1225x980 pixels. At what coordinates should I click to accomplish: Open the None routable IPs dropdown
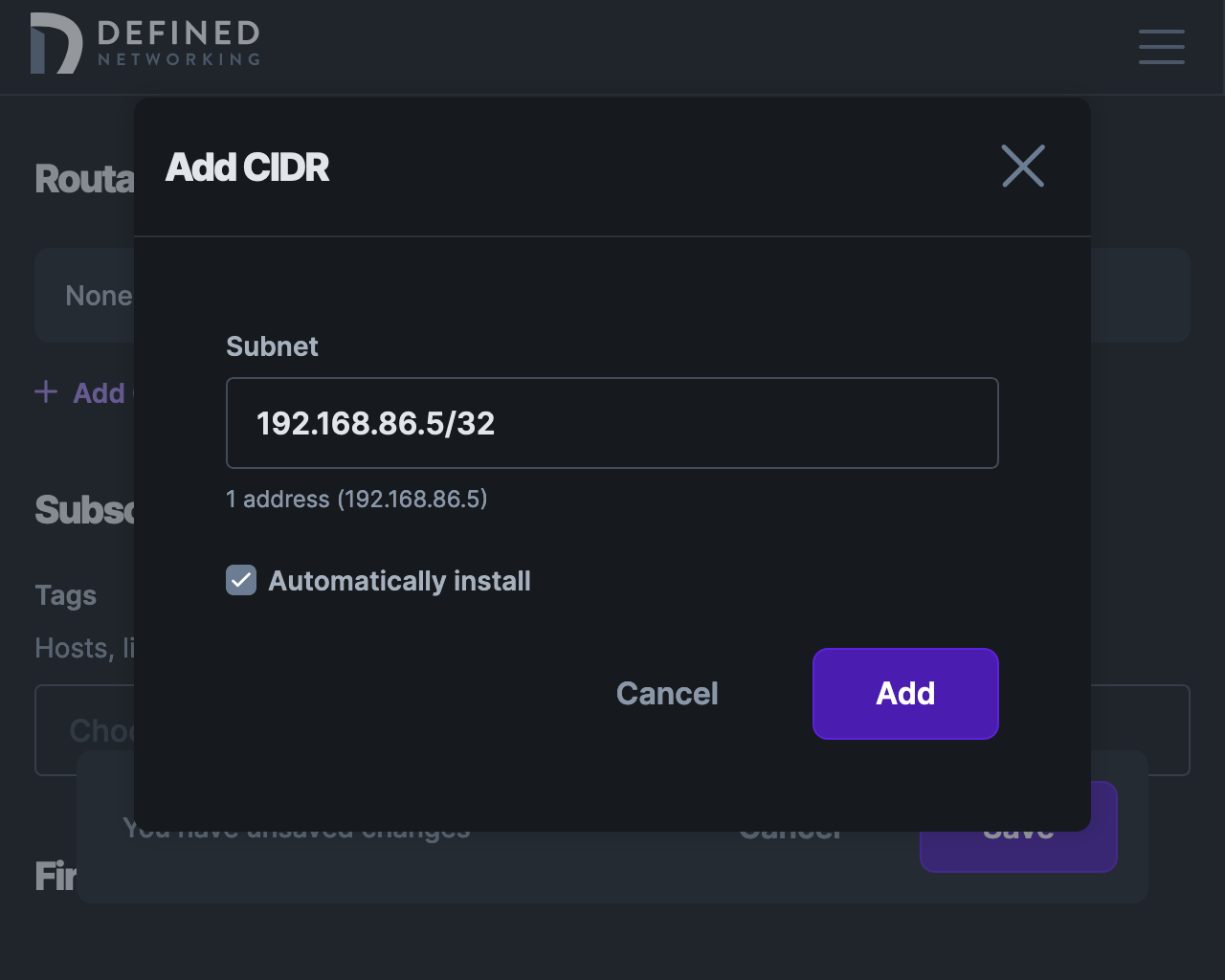point(100,295)
